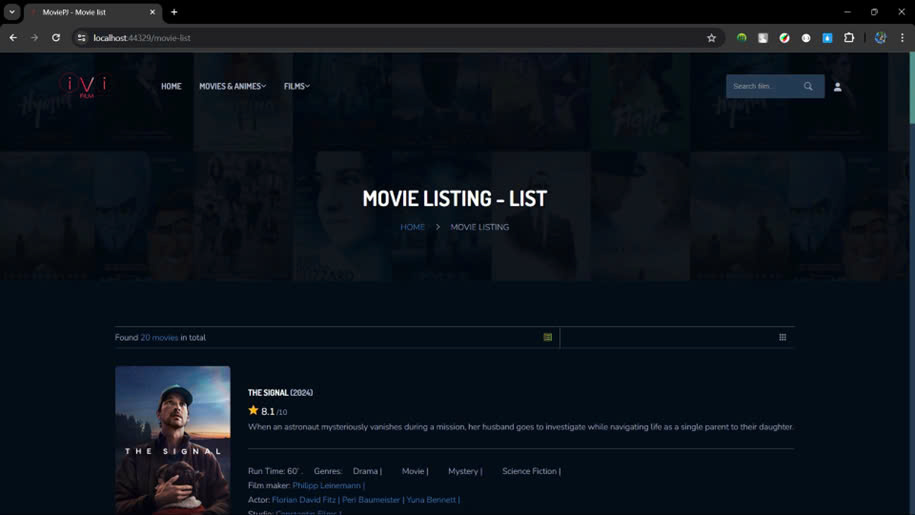Image resolution: width=915 pixels, height=515 pixels.
Task: Select the Mystery genre
Action: (463, 471)
